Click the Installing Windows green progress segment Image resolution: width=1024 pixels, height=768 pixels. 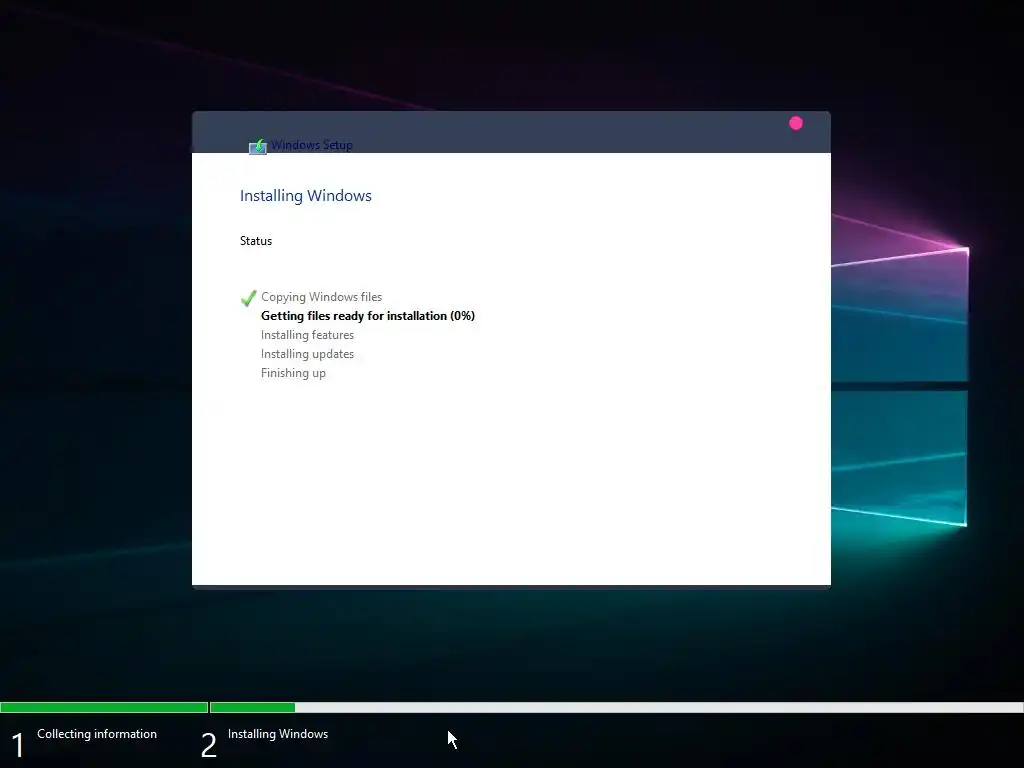(253, 707)
